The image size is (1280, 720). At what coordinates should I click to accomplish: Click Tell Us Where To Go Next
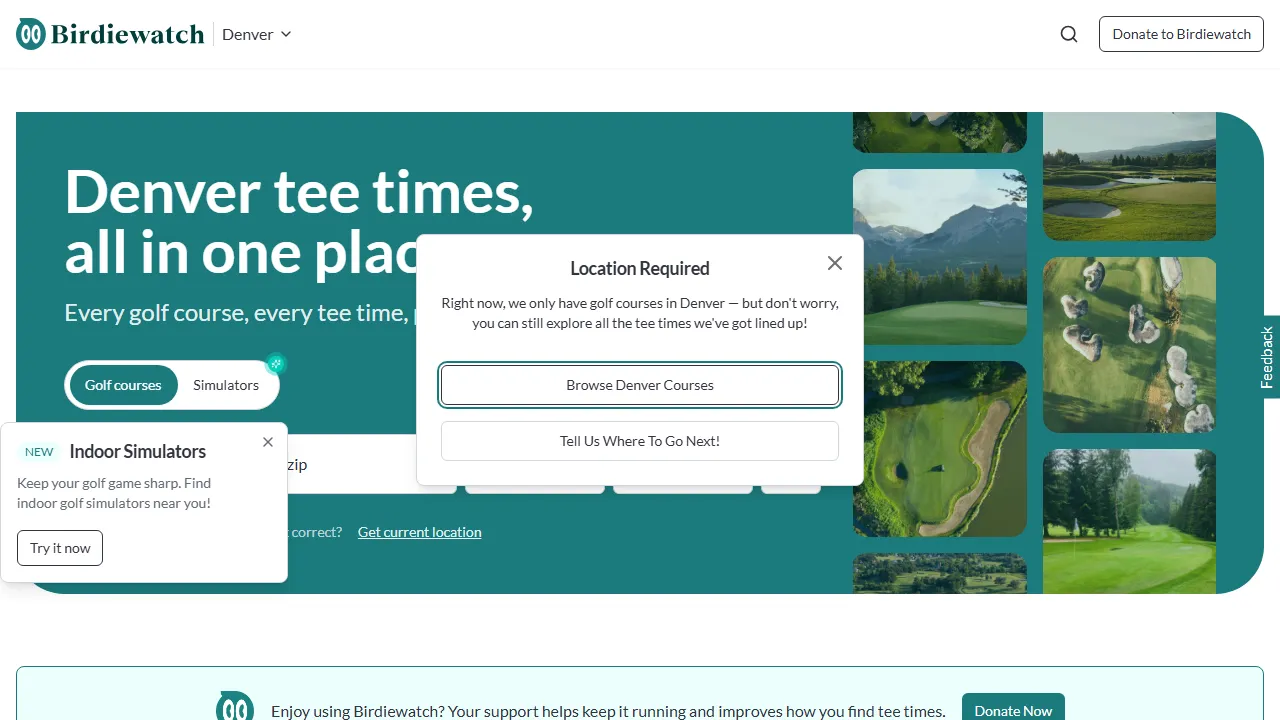[x=639, y=441]
